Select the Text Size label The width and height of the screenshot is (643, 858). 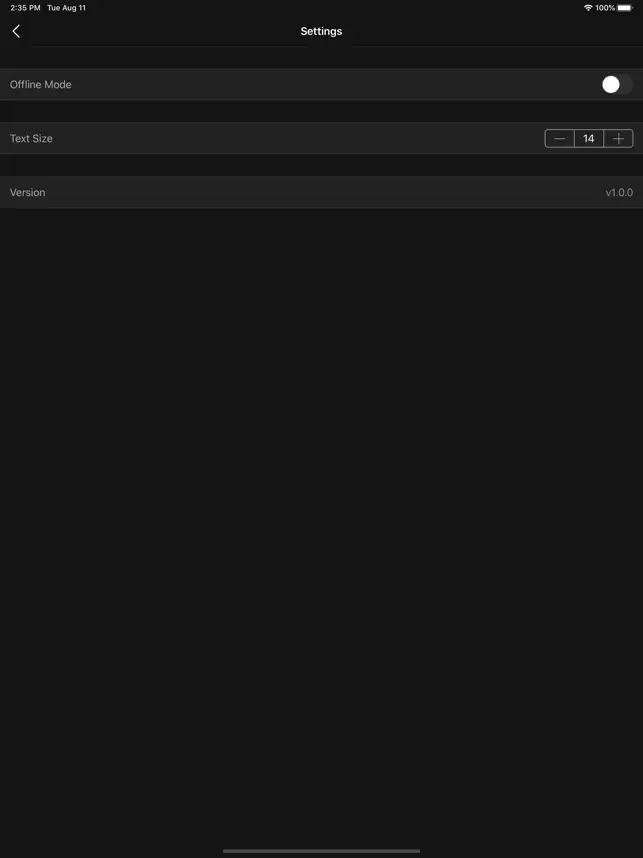click(x=31, y=138)
